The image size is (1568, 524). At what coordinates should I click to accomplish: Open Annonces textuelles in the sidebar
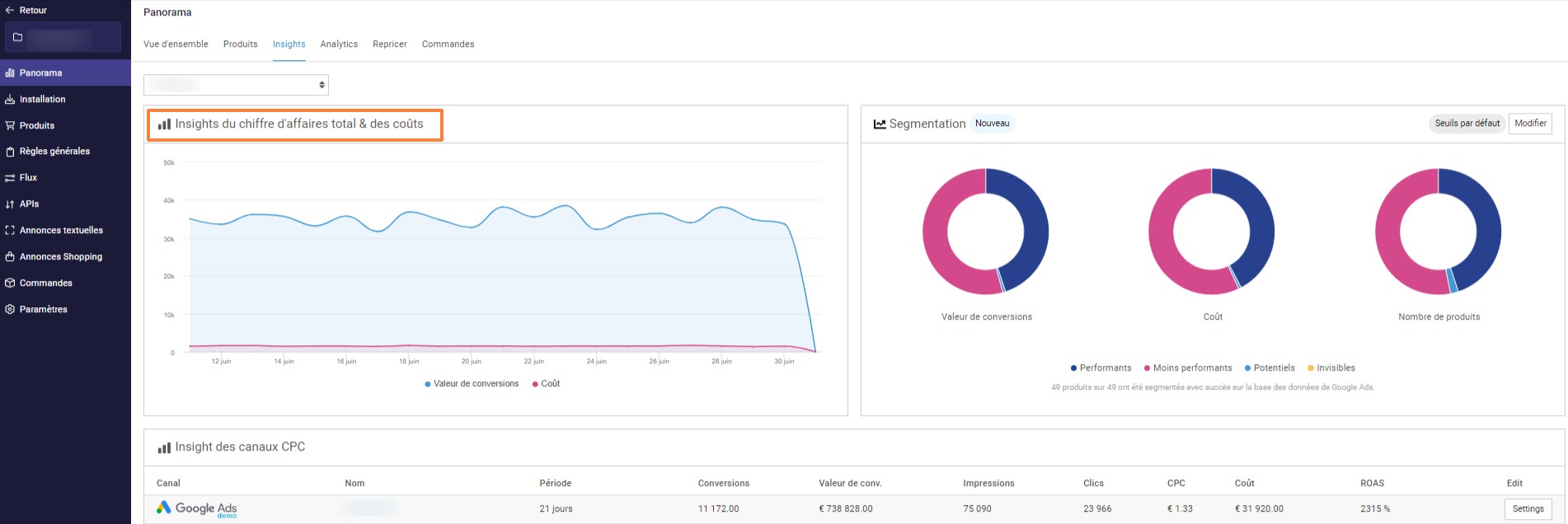65,231
